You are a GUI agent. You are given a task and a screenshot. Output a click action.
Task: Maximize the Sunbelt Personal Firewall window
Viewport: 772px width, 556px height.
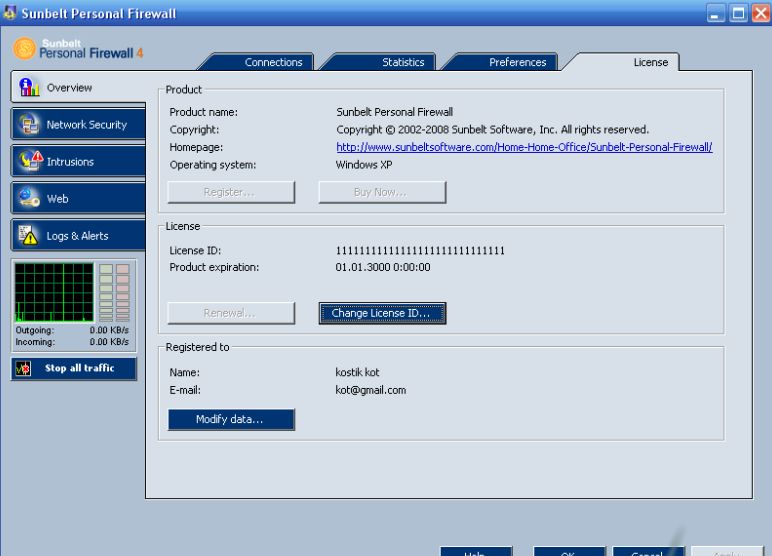tap(739, 13)
